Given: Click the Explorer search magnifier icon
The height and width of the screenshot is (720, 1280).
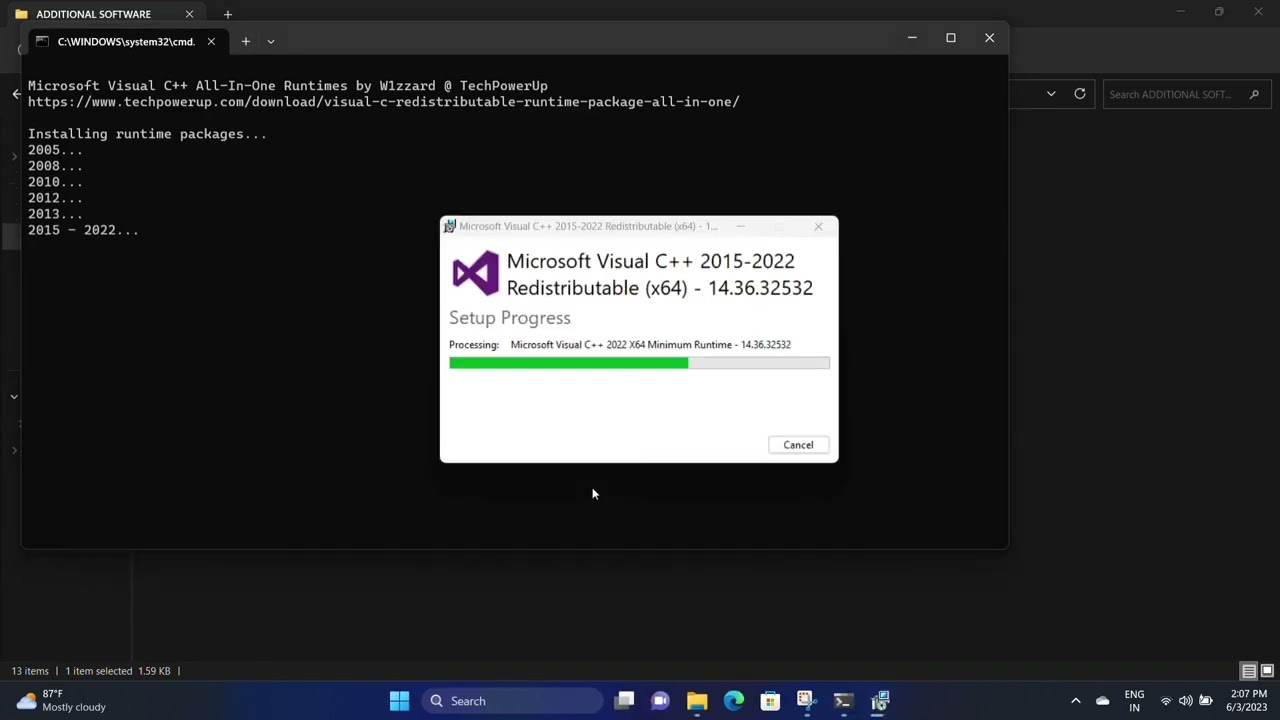Looking at the screenshot, I should pyautogui.click(x=1254, y=94).
